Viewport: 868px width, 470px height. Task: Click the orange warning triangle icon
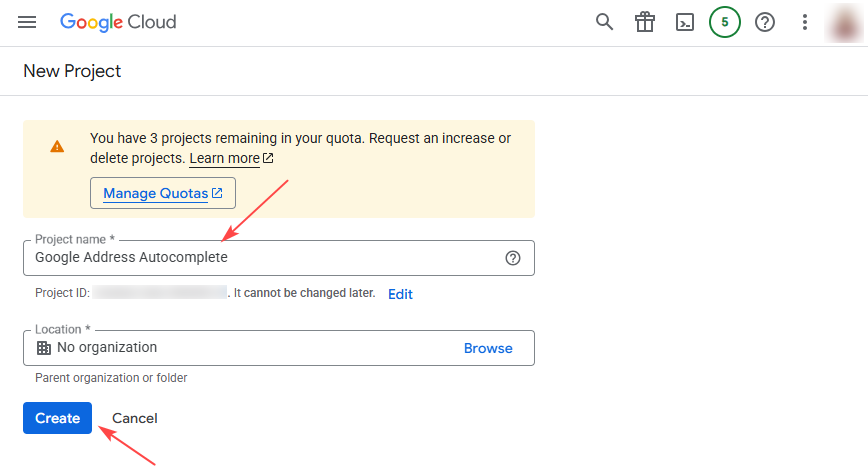click(x=57, y=146)
